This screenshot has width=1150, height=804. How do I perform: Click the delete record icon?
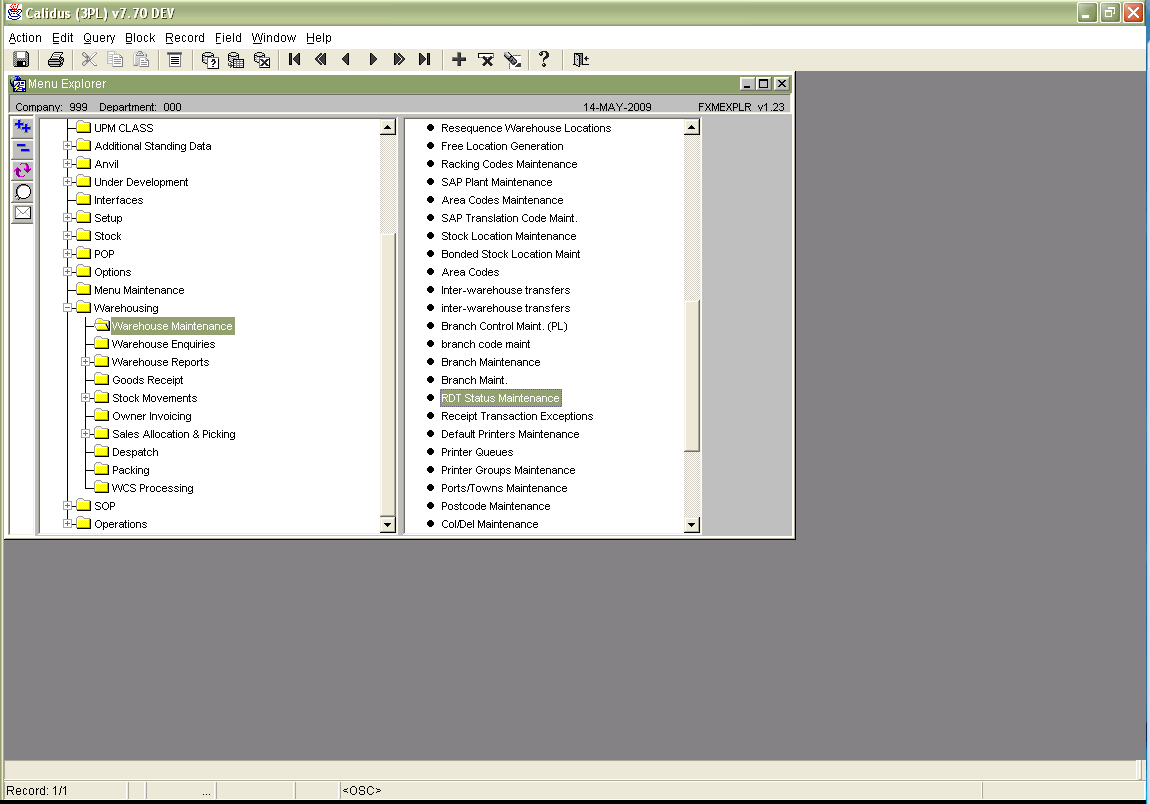click(x=486, y=59)
